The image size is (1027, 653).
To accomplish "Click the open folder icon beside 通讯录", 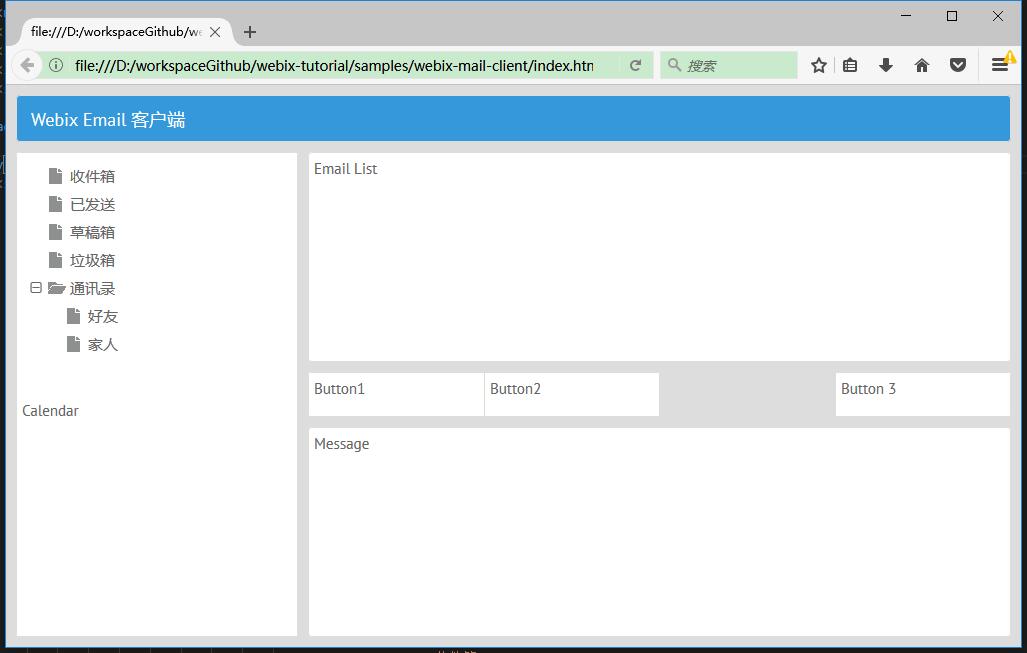I will pos(56,288).
